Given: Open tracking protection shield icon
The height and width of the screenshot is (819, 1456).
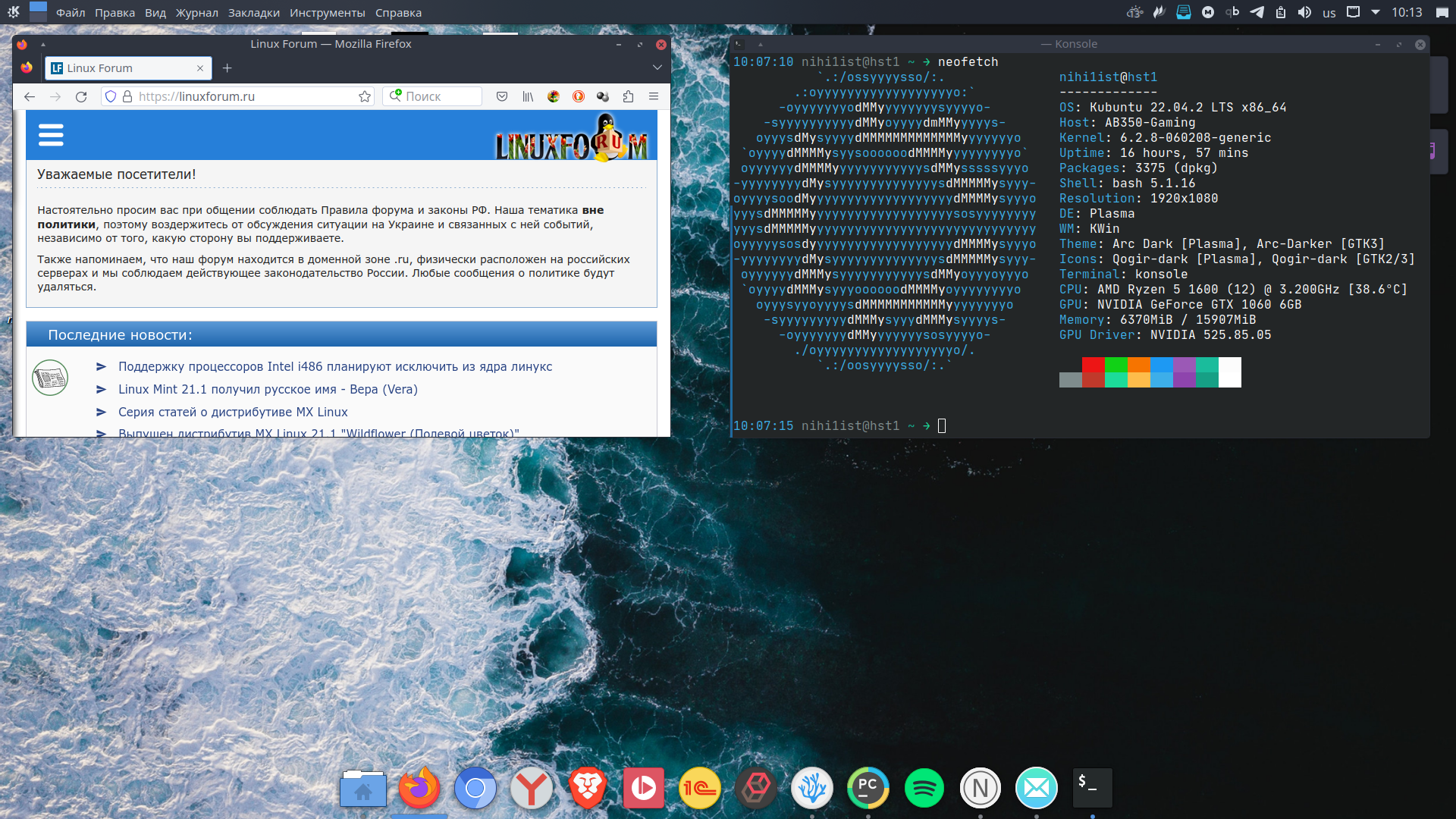Looking at the screenshot, I should tap(111, 96).
